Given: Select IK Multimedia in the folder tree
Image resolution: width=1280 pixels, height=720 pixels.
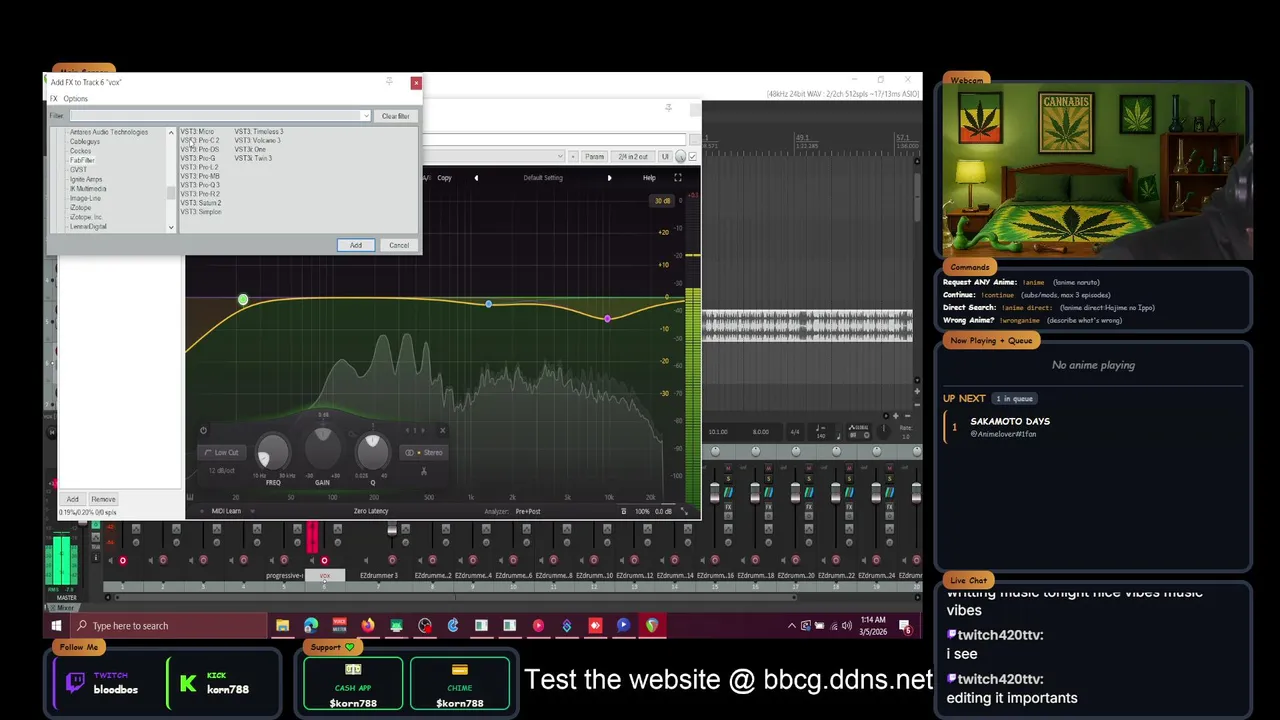Looking at the screenshot, I should [88, 189].
